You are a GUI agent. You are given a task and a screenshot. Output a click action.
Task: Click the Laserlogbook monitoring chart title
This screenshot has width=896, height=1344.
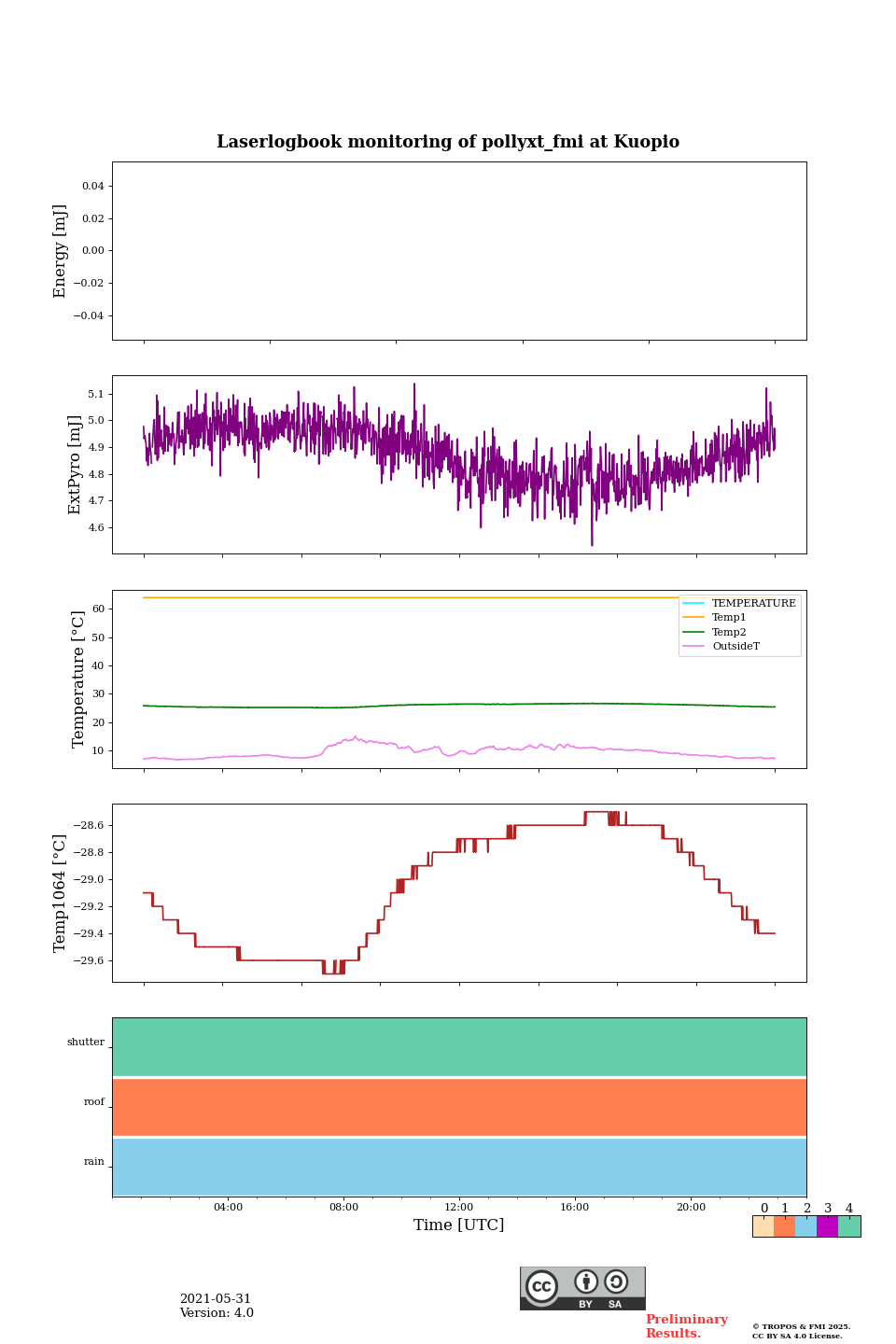click(448, 142)
